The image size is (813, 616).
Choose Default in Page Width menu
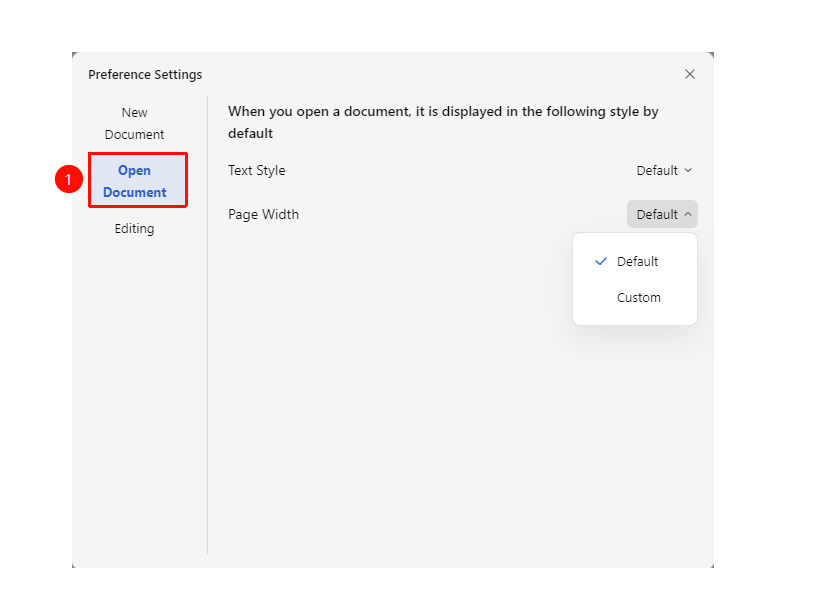pyautogui.click(x=635, y=261)
